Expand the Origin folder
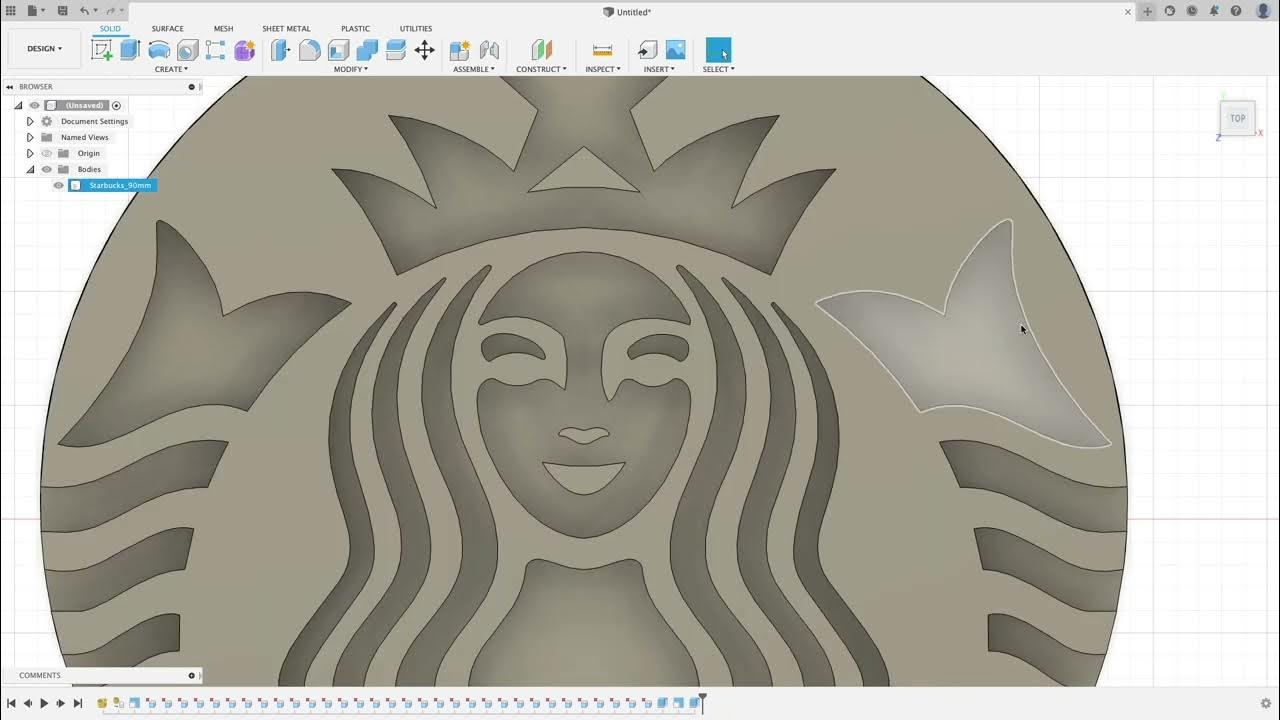Viewport: 1280px width, 720px height. 30,153
